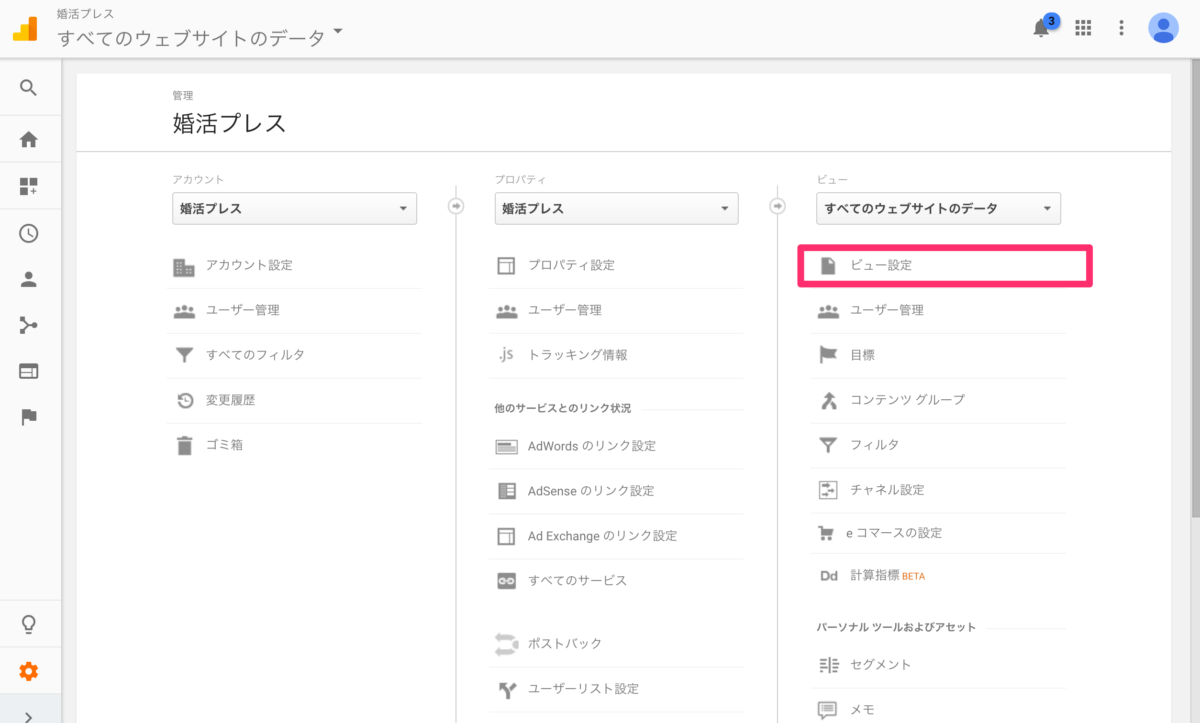
Task: Click the Home icon in sidebar
Action: (x=27, y=138)
